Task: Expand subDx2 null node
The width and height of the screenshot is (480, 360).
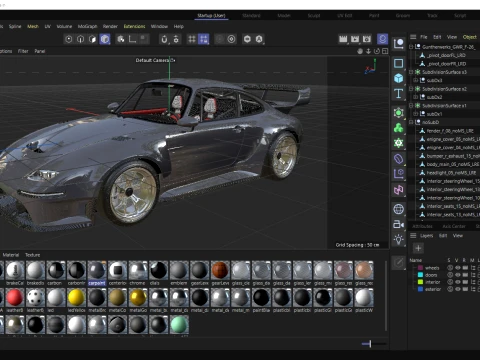Action: 416,97
